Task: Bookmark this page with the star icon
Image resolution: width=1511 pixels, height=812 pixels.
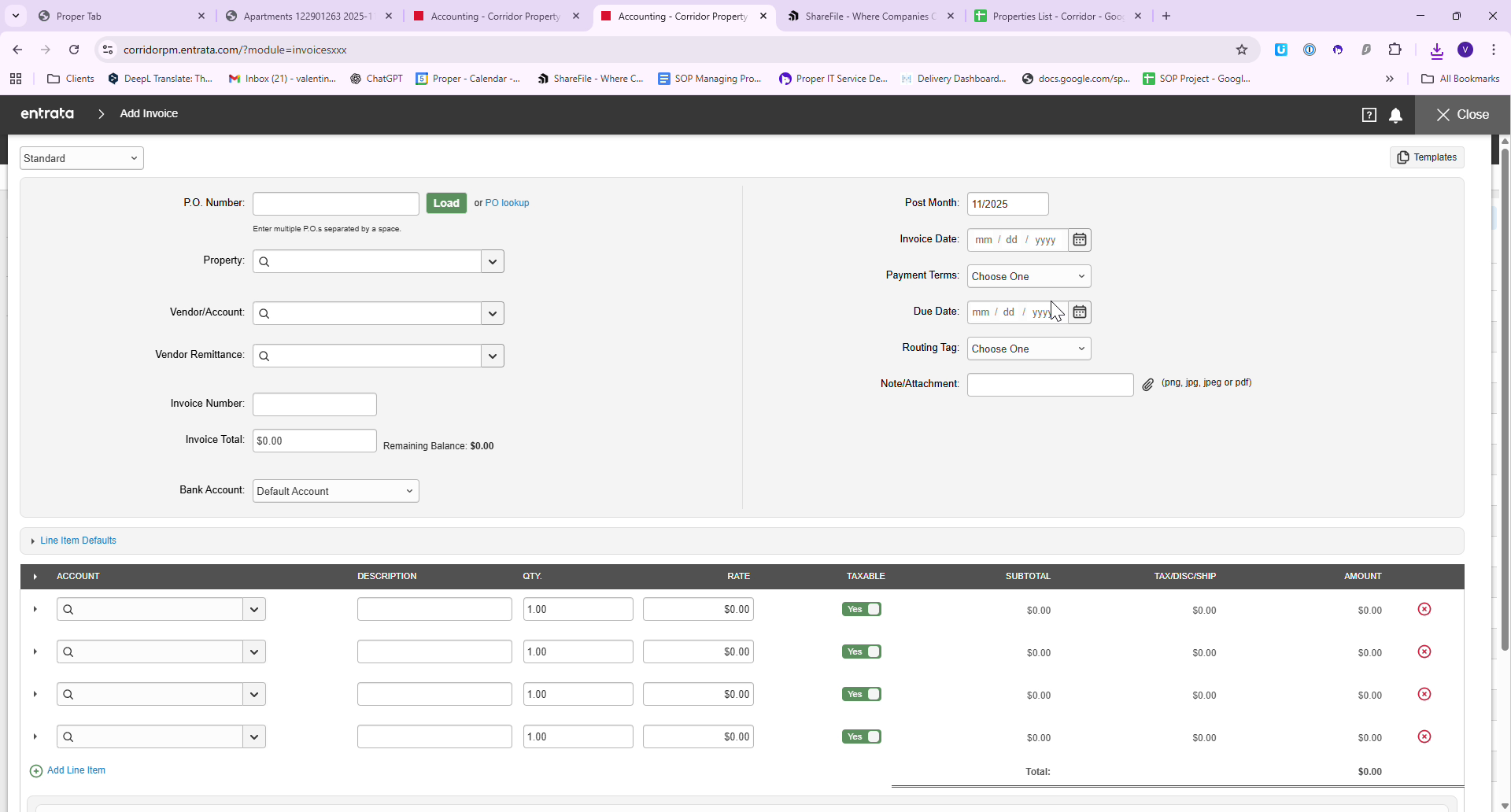Action: tap(1242, 50)
